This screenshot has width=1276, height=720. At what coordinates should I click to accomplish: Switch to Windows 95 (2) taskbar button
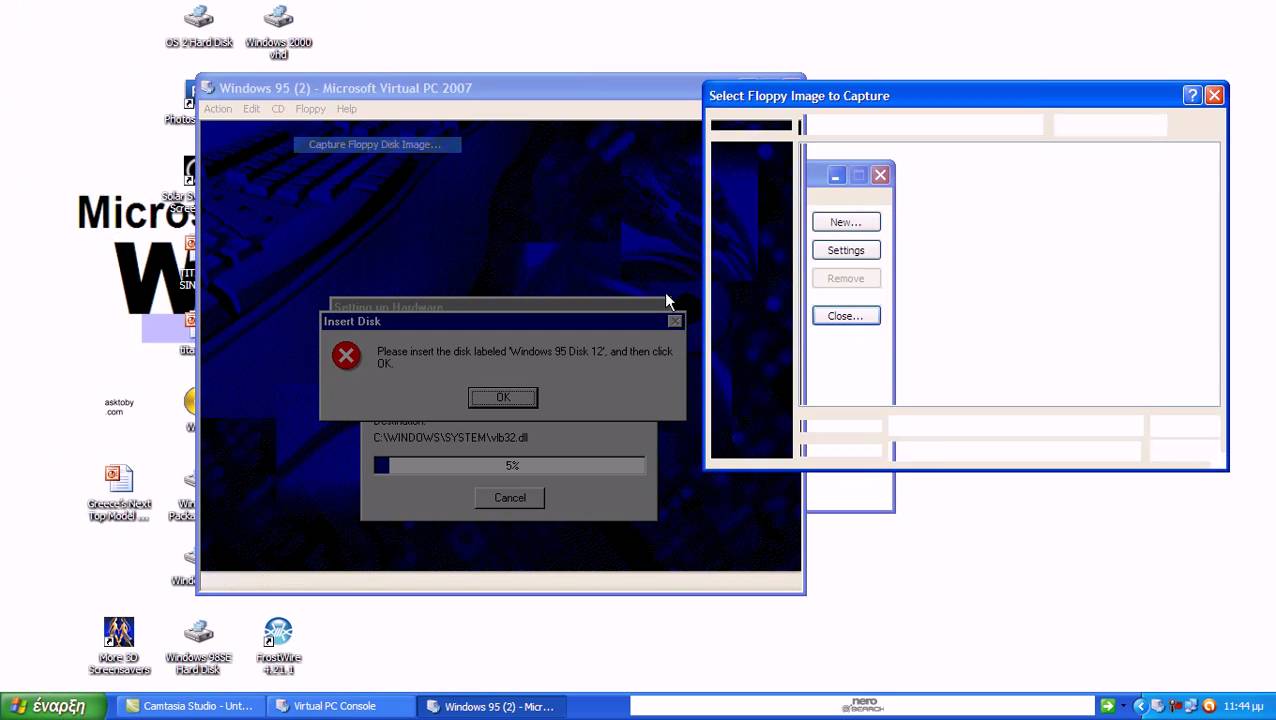click(x=490, y=706)
